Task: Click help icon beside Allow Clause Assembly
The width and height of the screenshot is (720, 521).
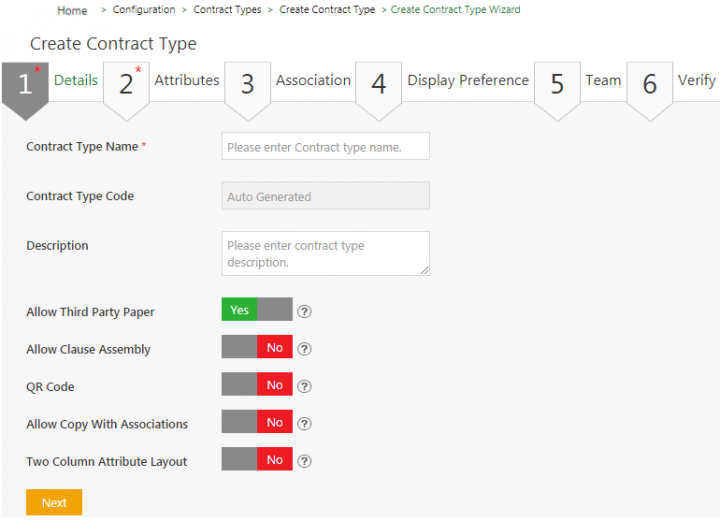Action: coord(305,349)
